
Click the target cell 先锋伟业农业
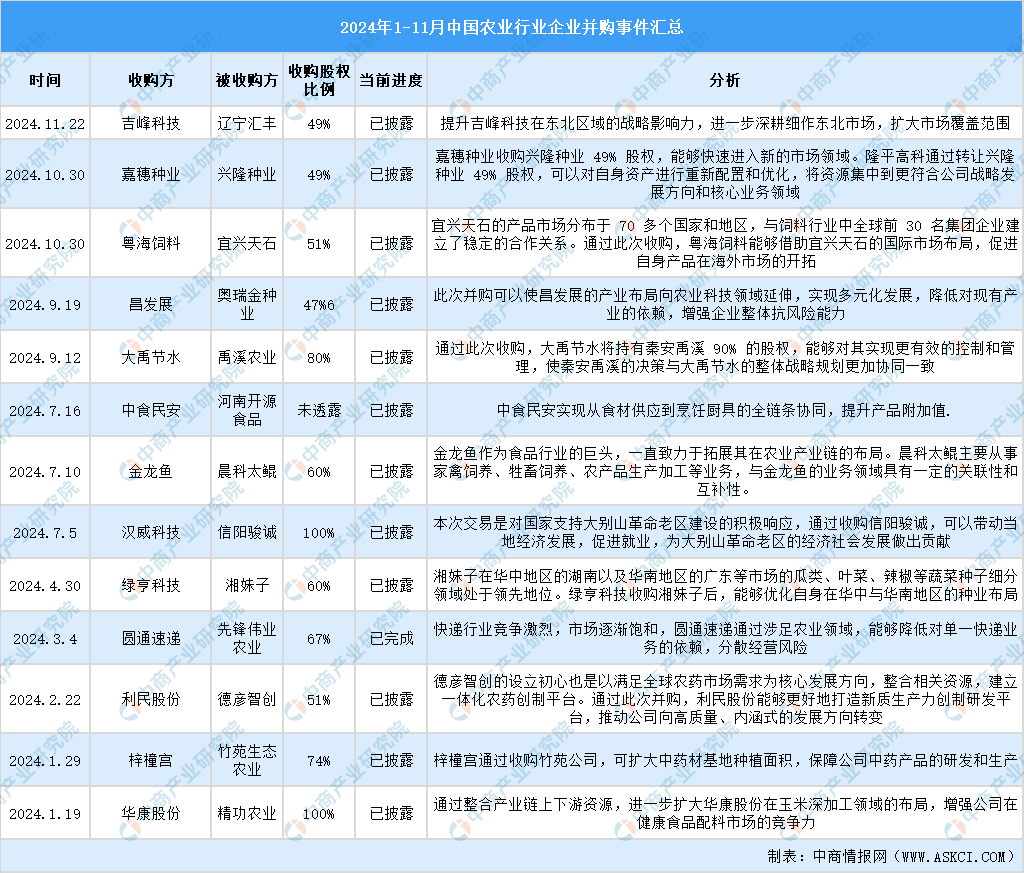247,638
